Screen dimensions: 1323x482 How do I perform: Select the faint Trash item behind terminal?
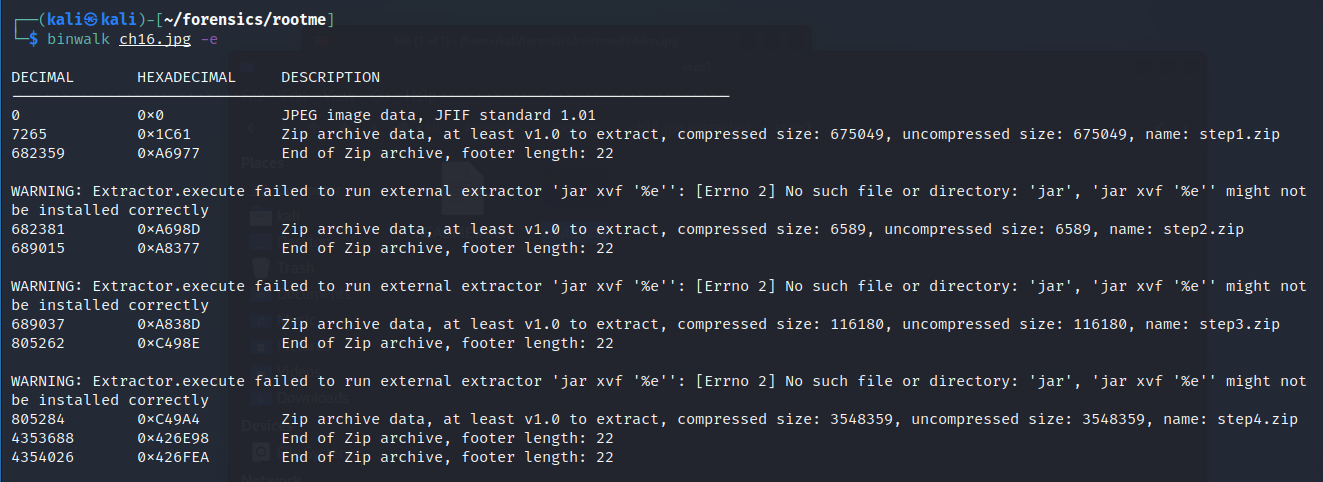[x=295, y=268]
